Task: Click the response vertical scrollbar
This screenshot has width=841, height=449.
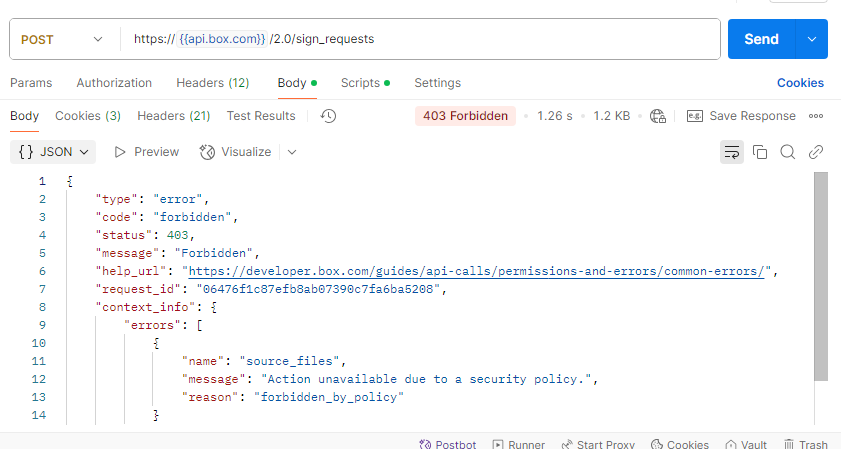Action: pyautogui.click(x=821, y=276)
